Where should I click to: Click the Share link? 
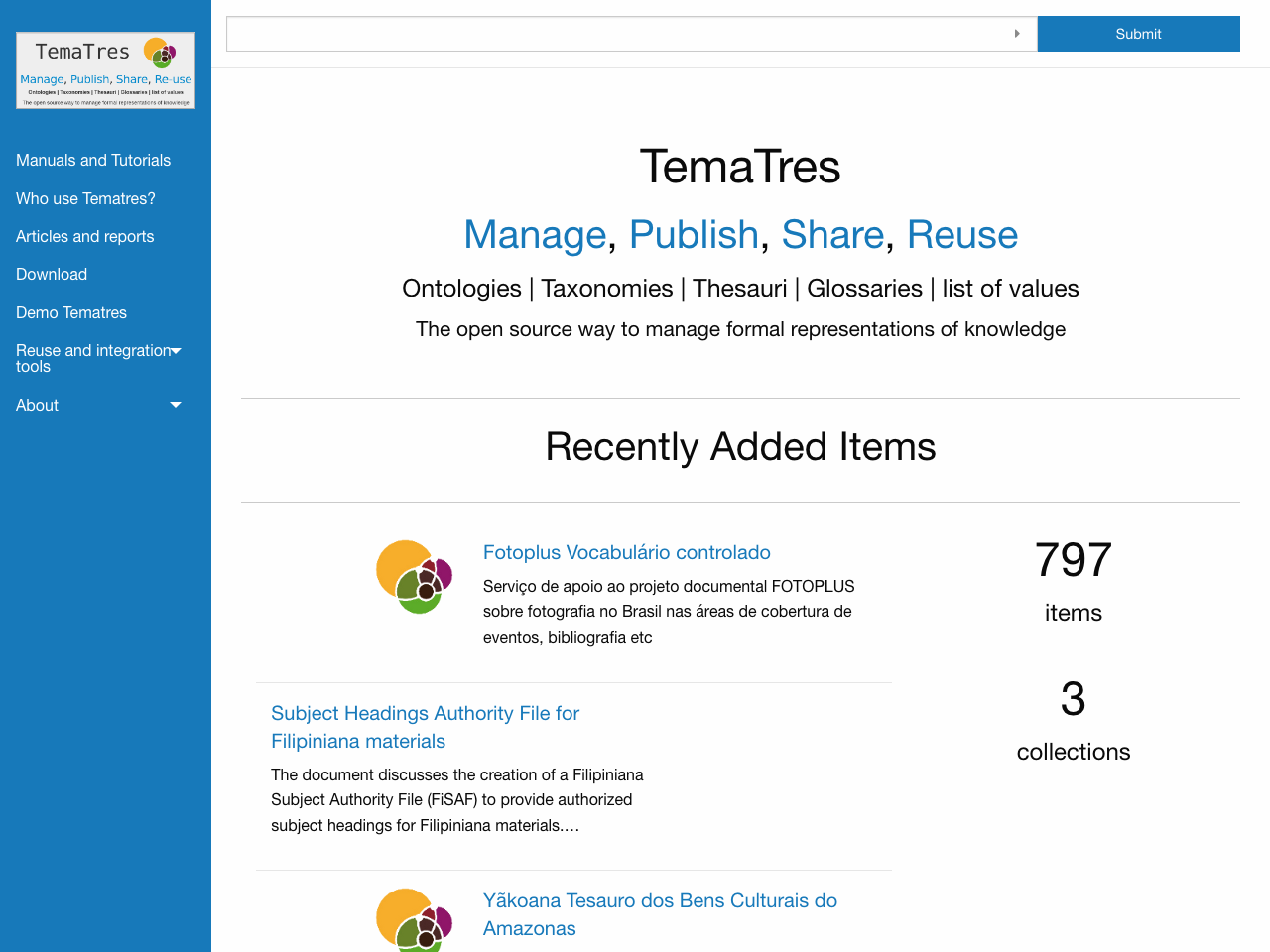833,235
